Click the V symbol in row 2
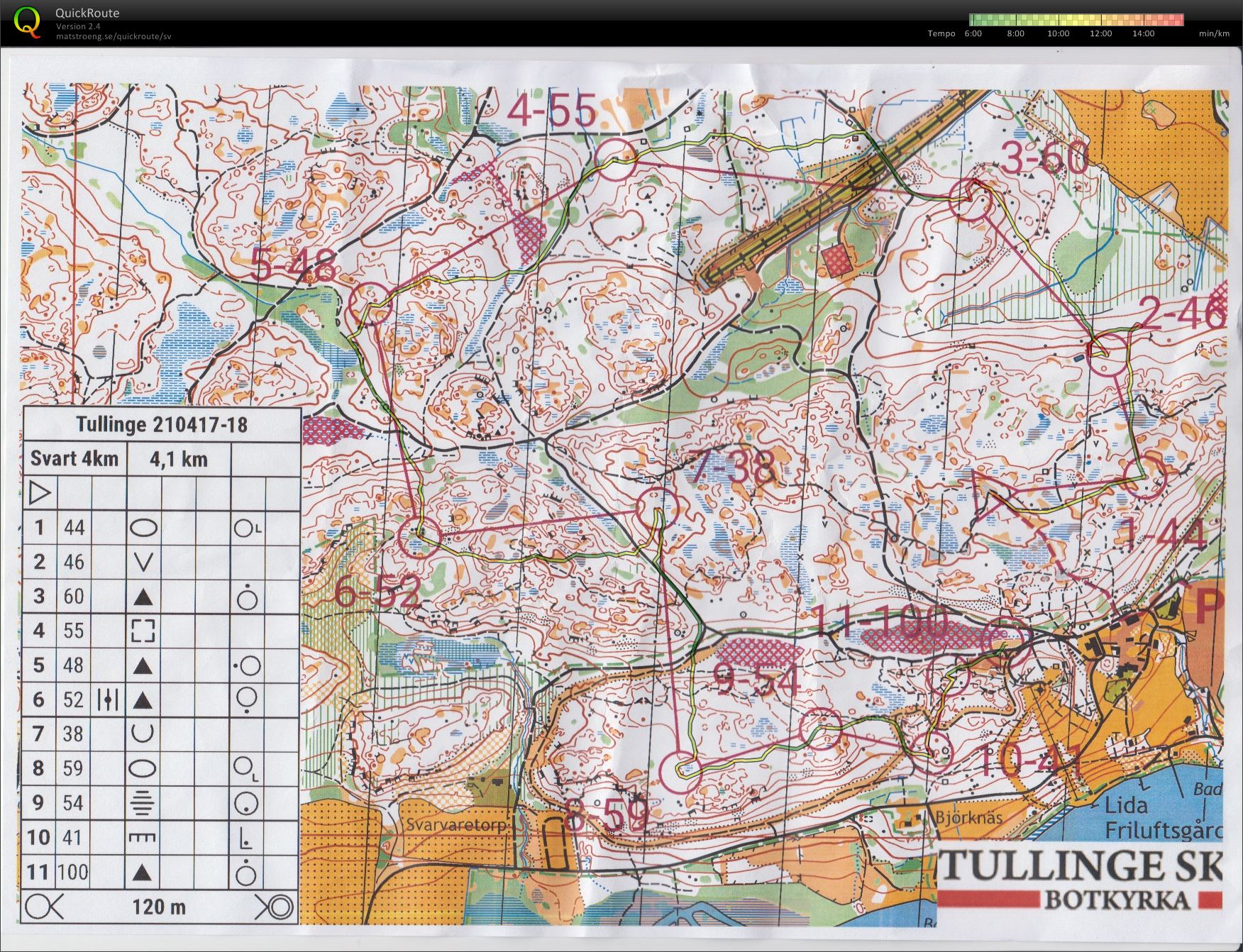 tap(143, 562)
